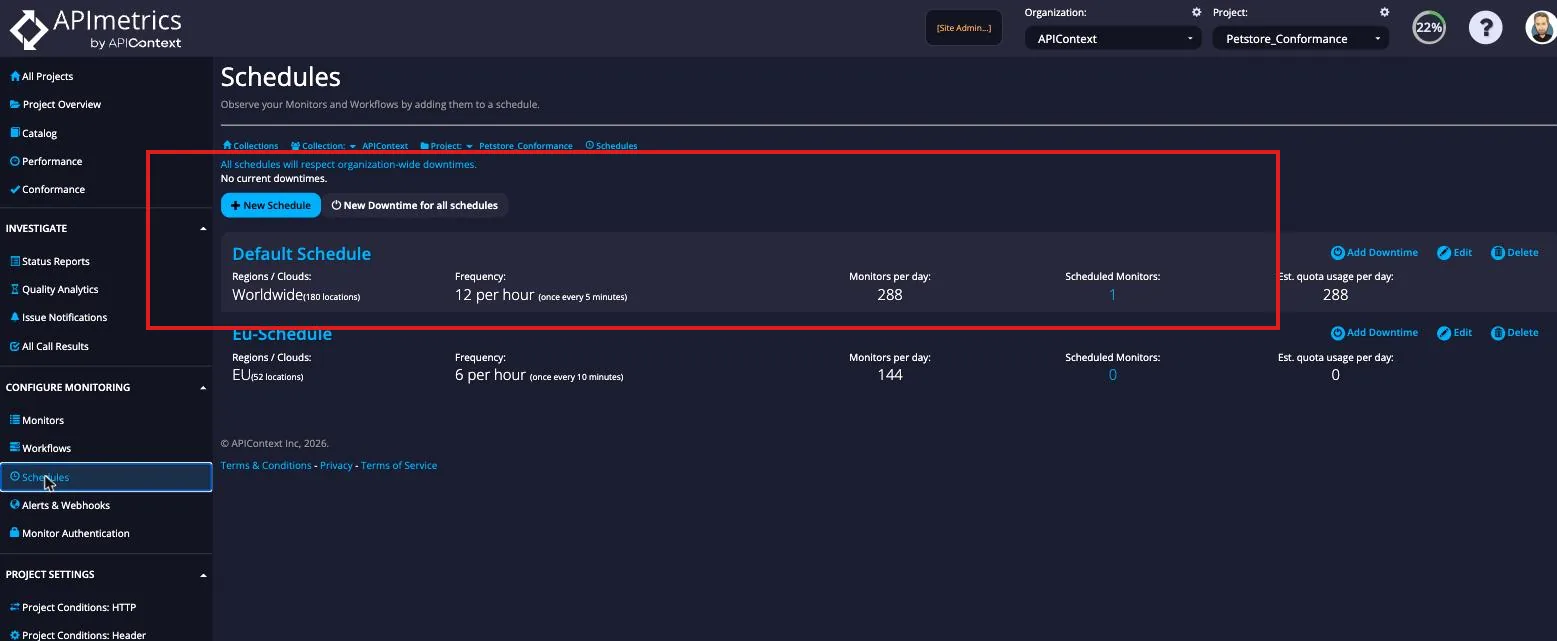Click Petstore_Conformance breadcrumb link
Image resolution: width=1557 pixels, height=641 pixels.
point(526,146)
